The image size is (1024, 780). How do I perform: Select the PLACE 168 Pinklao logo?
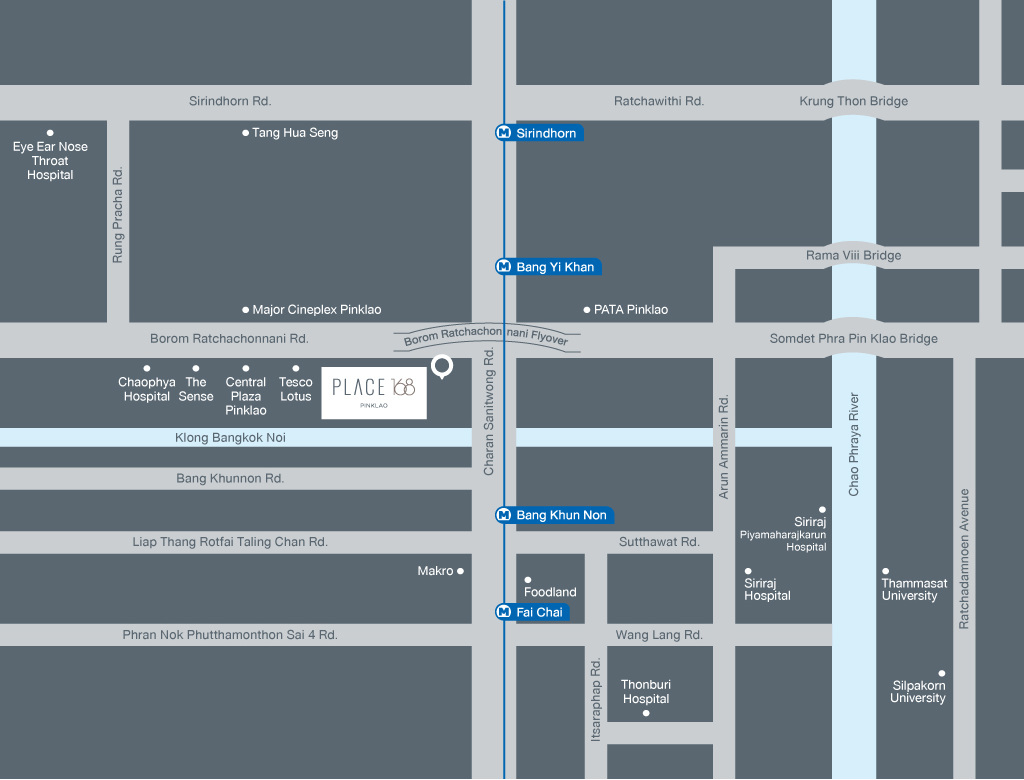click(374, 392)
